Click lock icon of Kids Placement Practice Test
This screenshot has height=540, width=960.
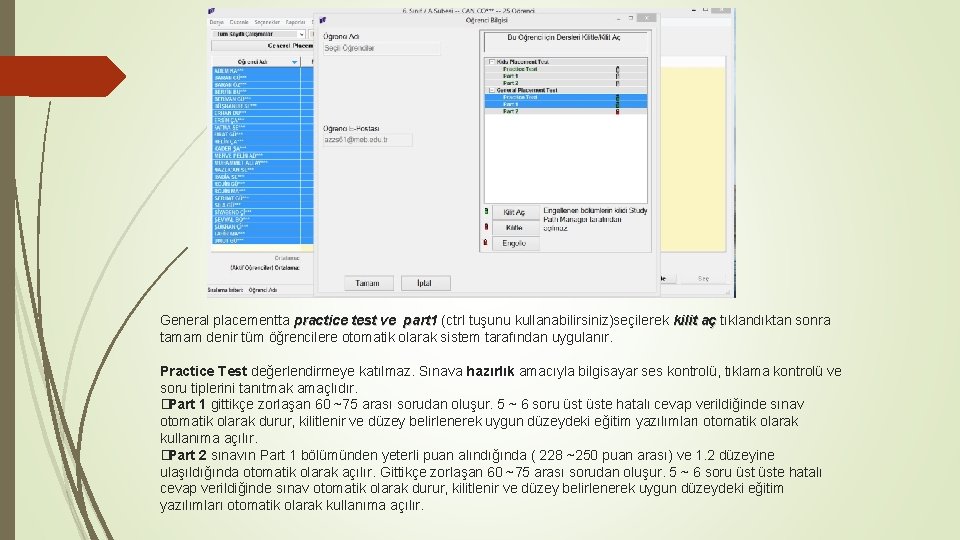pyautogui.click(x=617, y=69)
